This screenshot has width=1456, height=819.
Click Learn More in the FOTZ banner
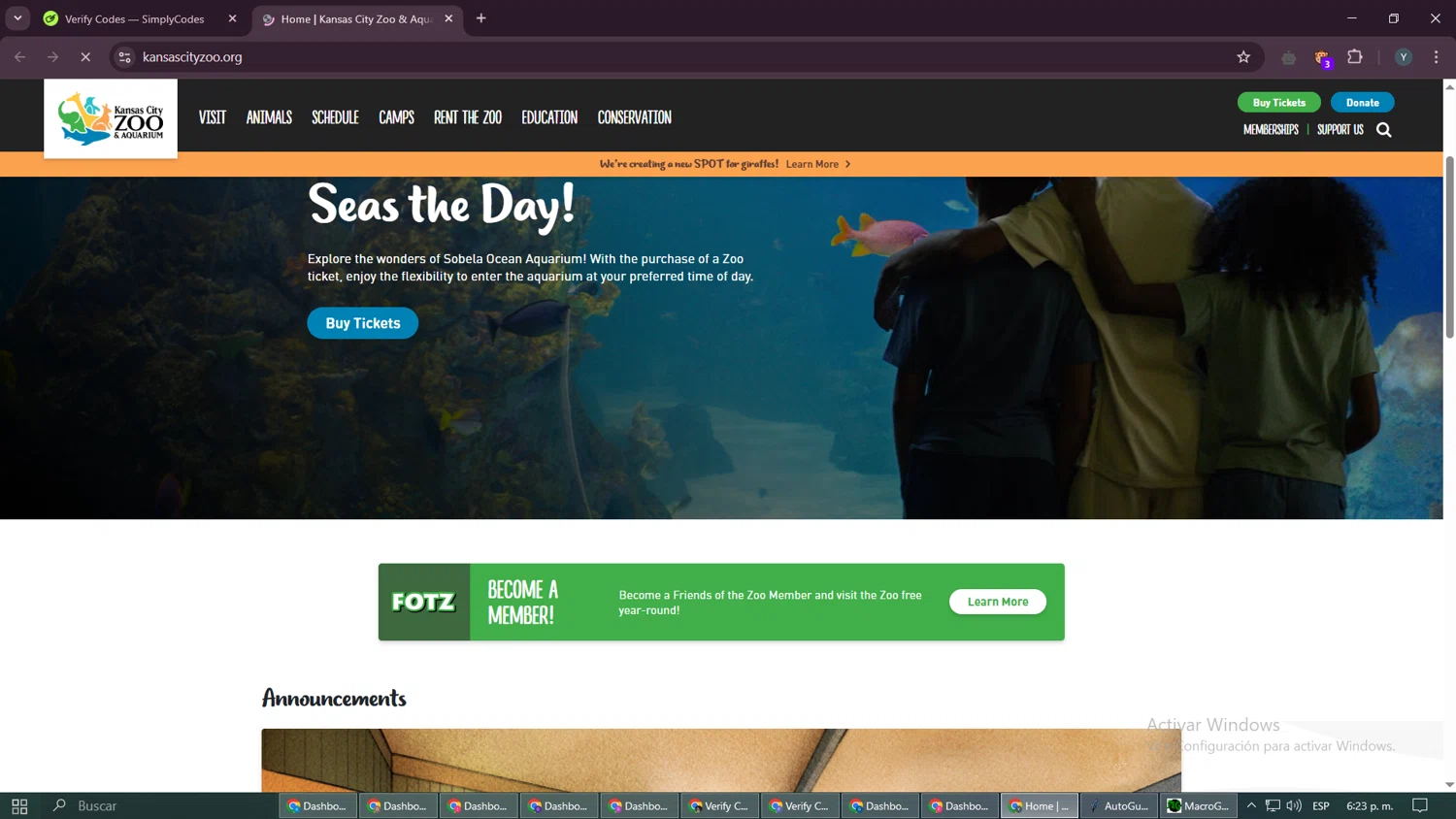click(x=998, y=602)
